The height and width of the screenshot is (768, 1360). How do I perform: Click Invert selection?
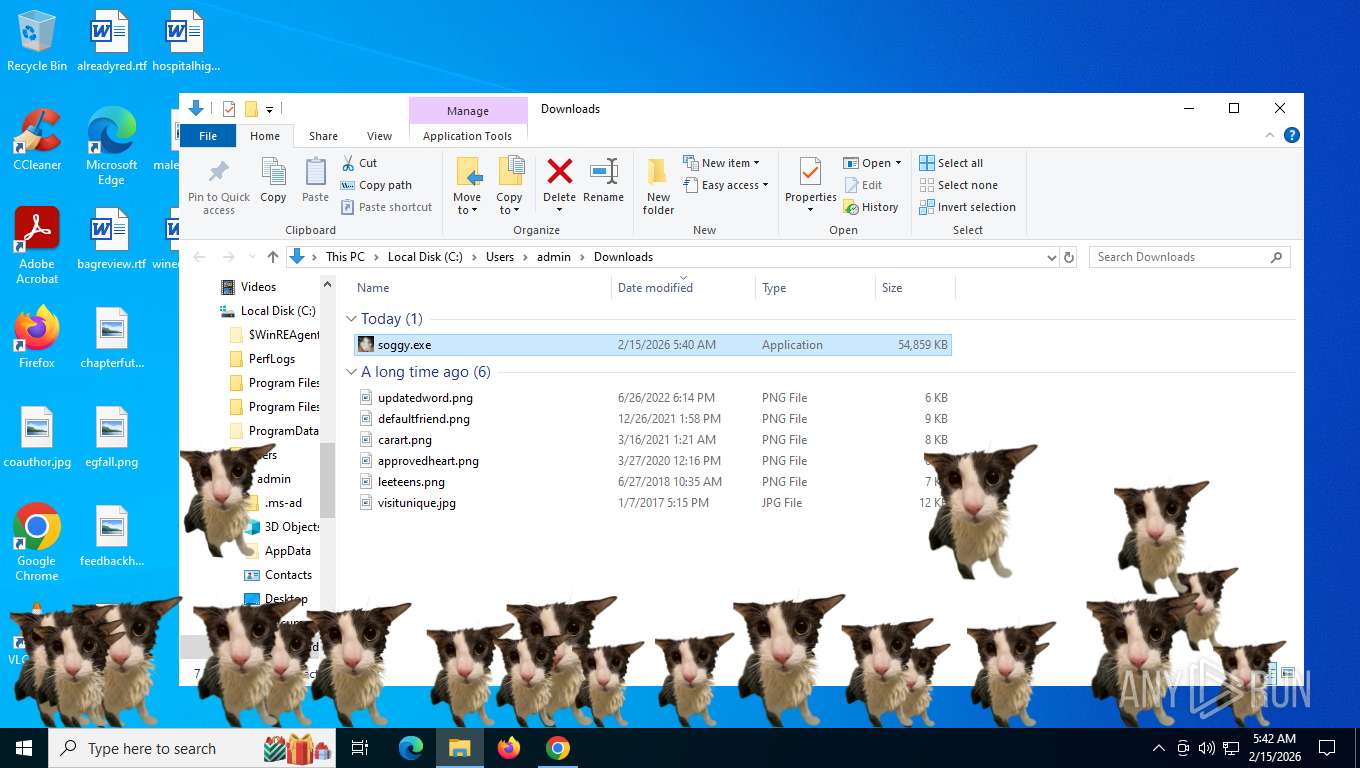967,207
